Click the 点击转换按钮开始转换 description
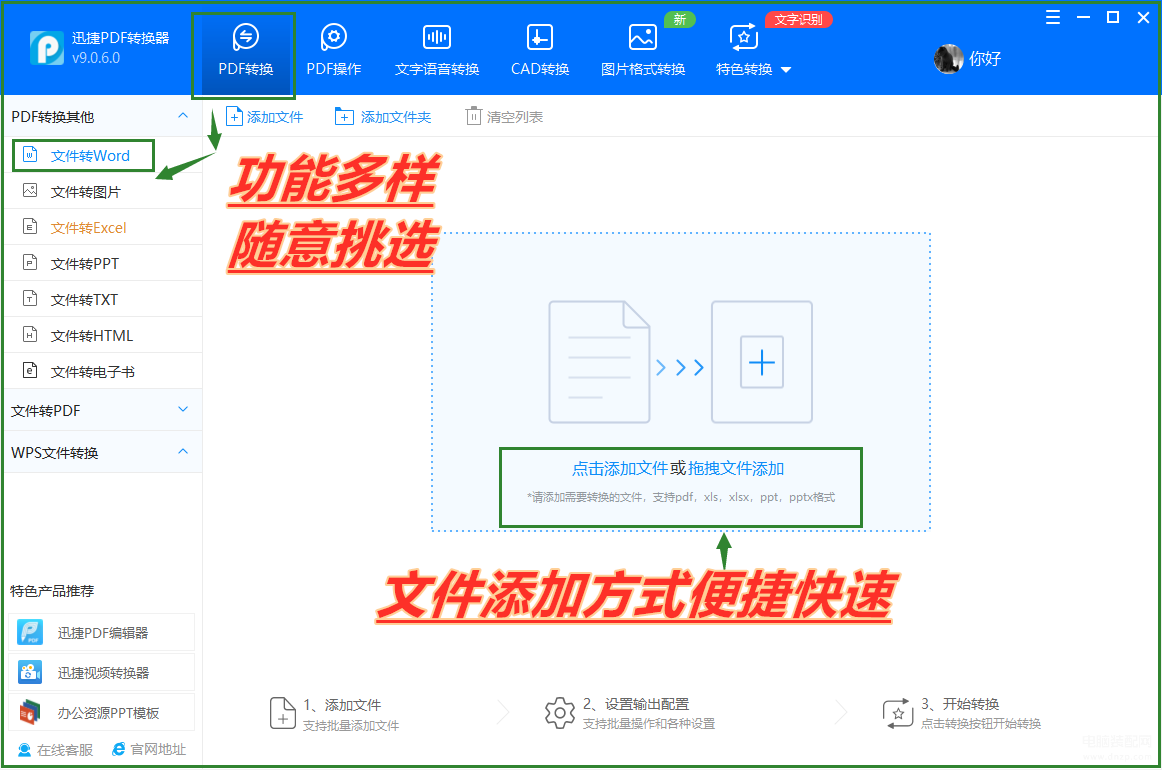 981,723
